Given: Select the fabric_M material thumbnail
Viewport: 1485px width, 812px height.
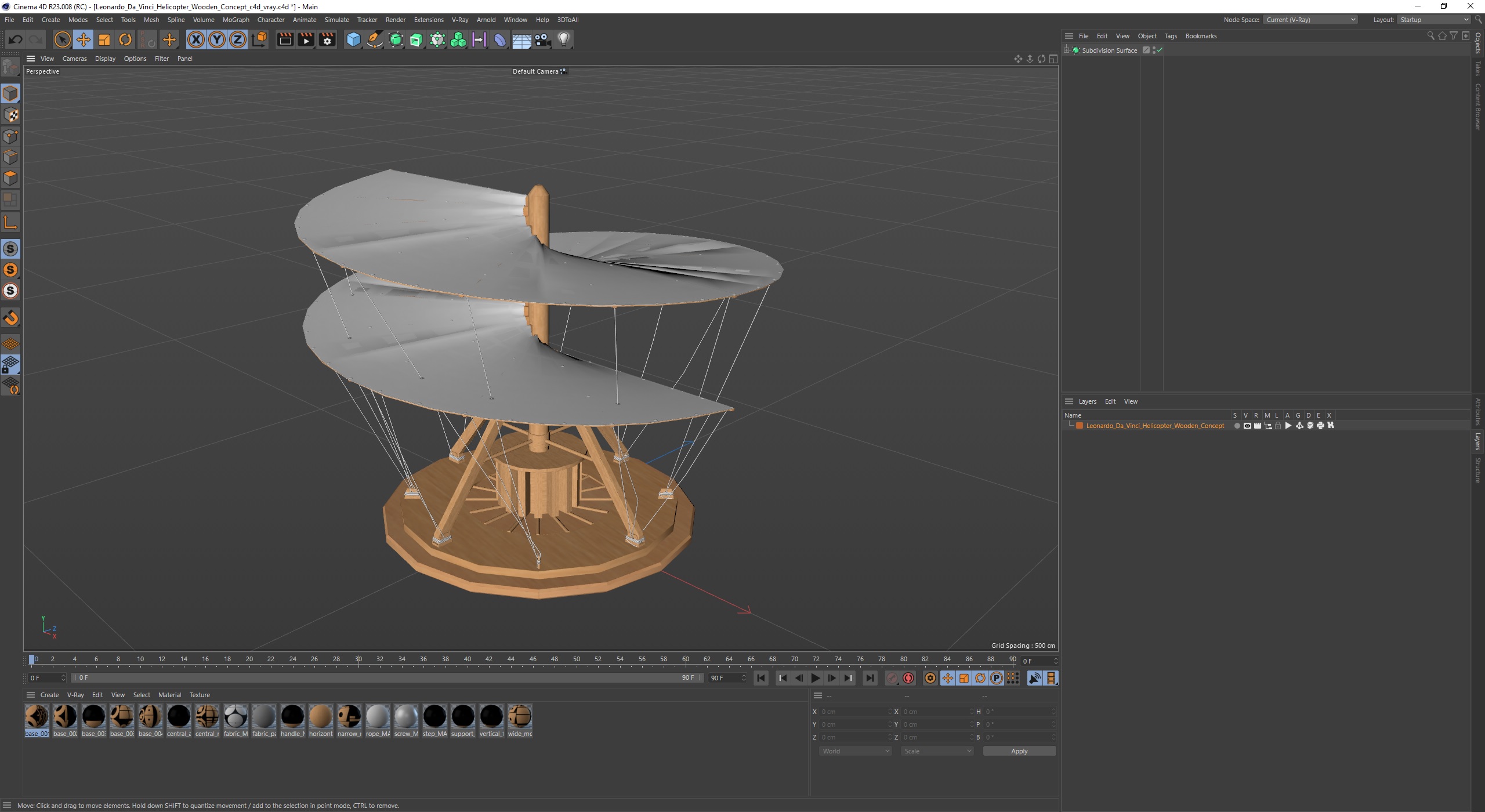Looking at the screenshot, I should tap(236, 717).
